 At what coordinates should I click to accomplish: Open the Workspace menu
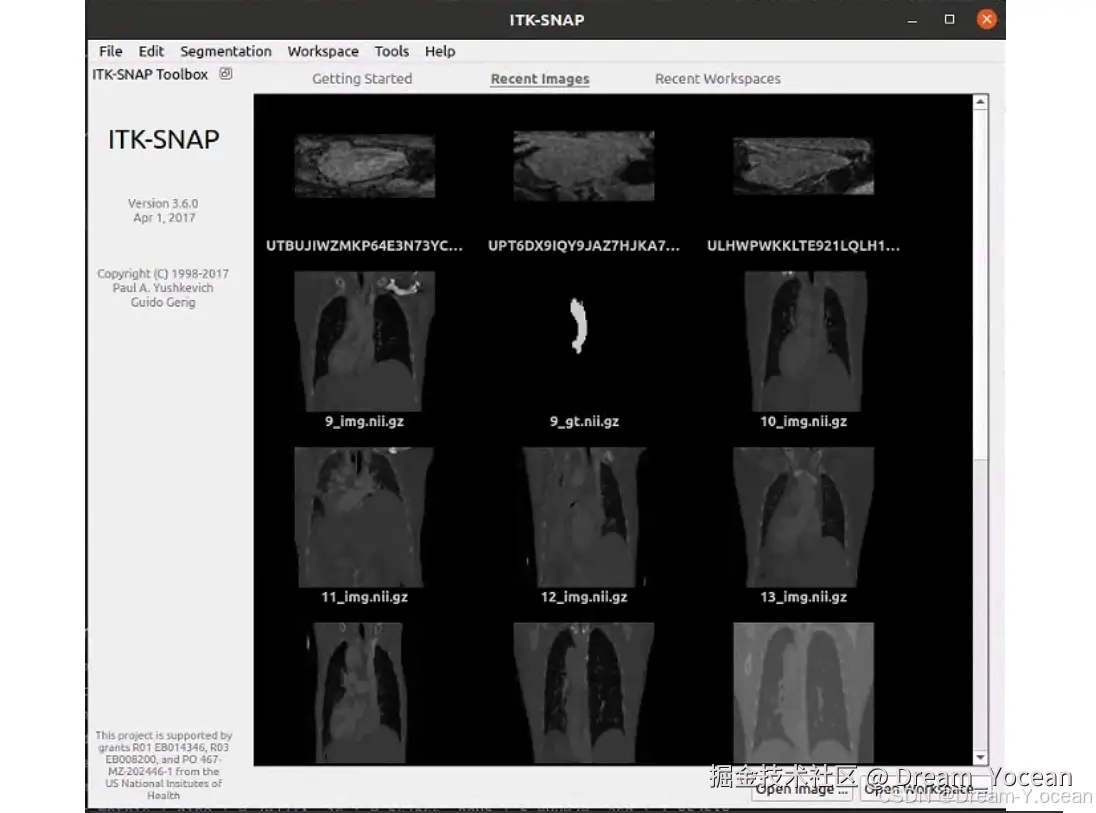(323, 51)
